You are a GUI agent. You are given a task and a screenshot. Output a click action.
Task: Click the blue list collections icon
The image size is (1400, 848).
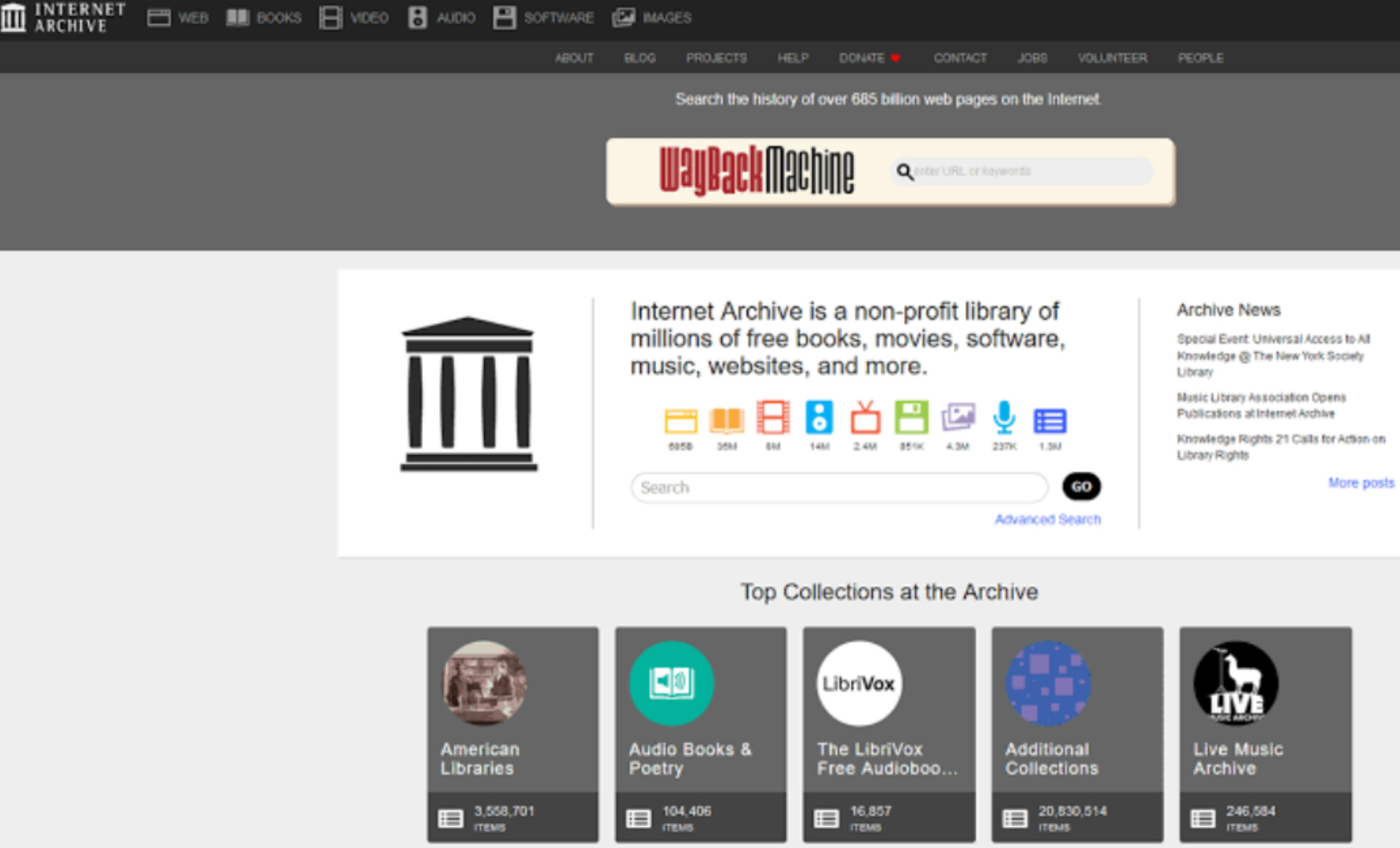pyautogui.click(x=1050, y=421)
